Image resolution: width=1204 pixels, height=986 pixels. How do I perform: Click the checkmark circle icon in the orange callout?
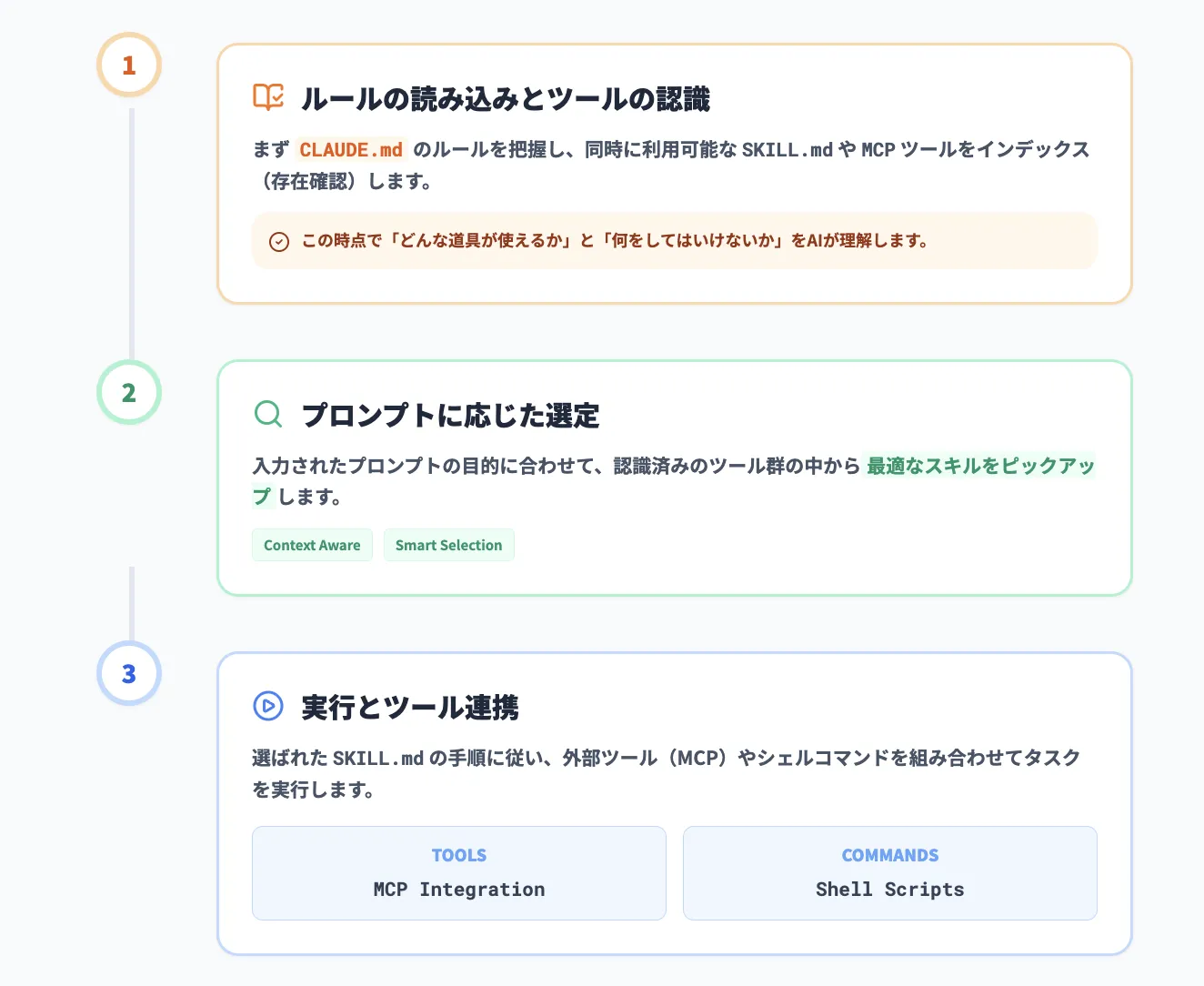[x=279, y=241]
